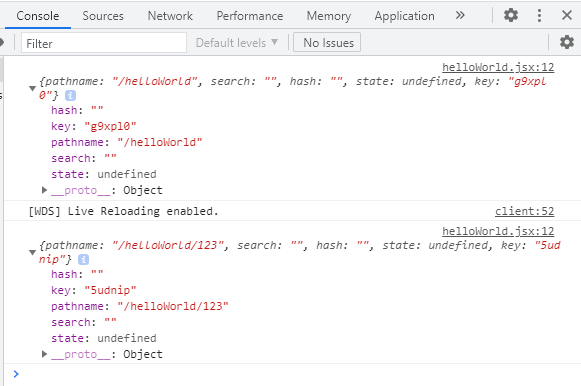Close the DevTools panel
The height and width of the screenshot is (386, 581).
tap(567, 15)
